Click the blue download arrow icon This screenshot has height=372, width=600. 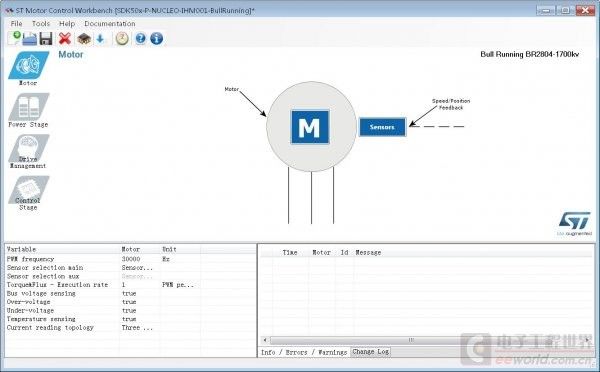tap(100, 39)
